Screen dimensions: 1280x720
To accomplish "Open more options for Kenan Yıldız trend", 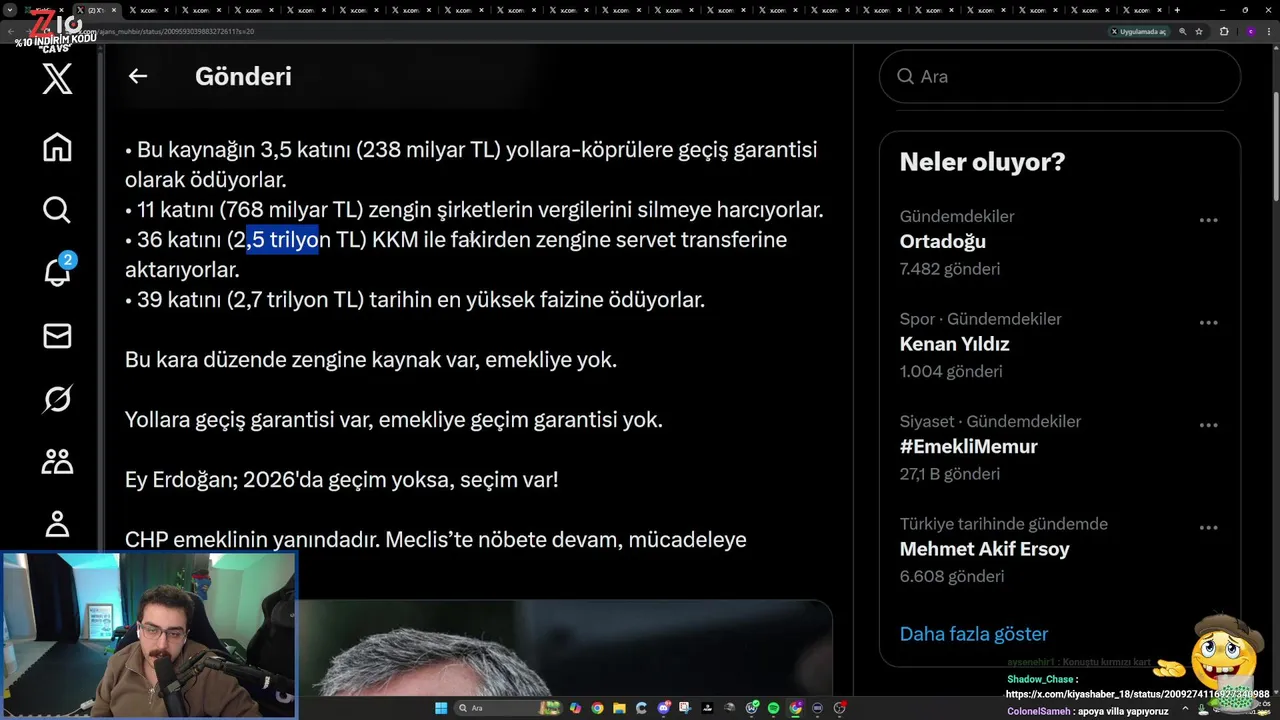I will [1209, 323].
